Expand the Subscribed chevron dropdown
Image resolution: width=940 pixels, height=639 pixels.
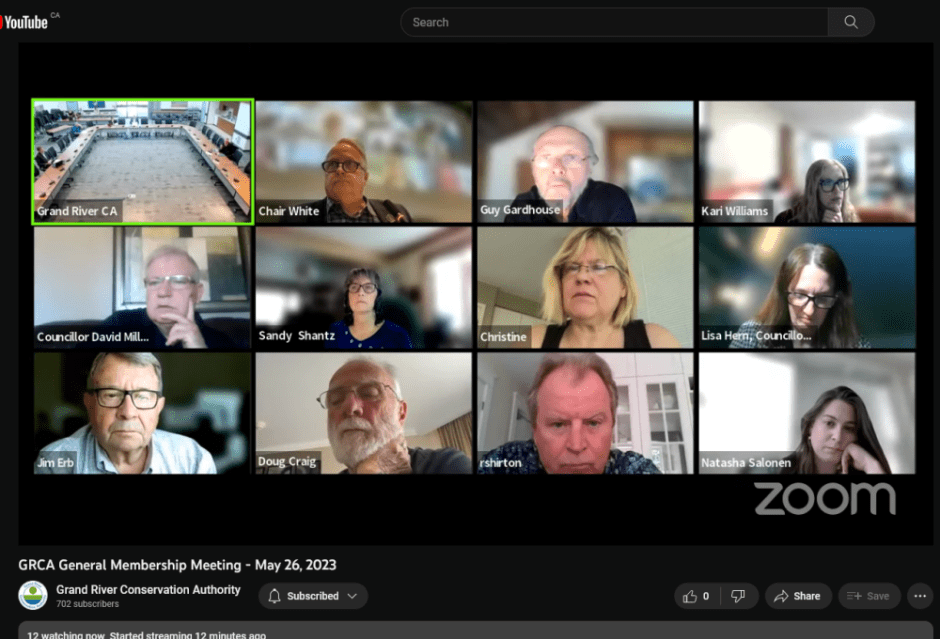351,596
